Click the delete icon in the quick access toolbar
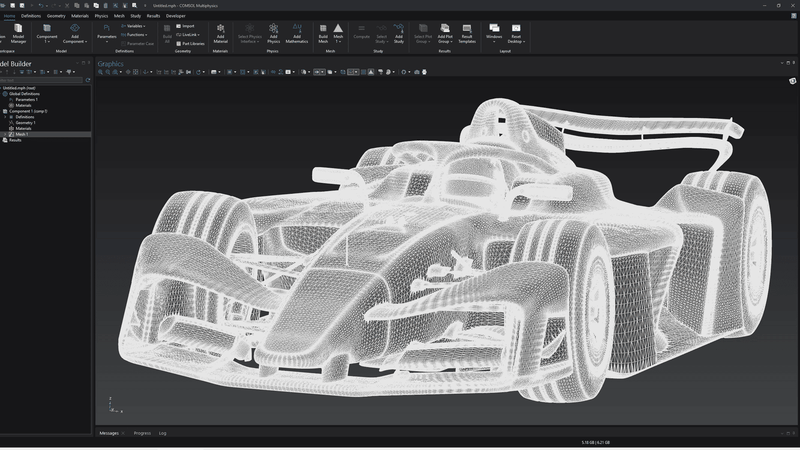Screen dimensions: 800x450 [106, 6]
